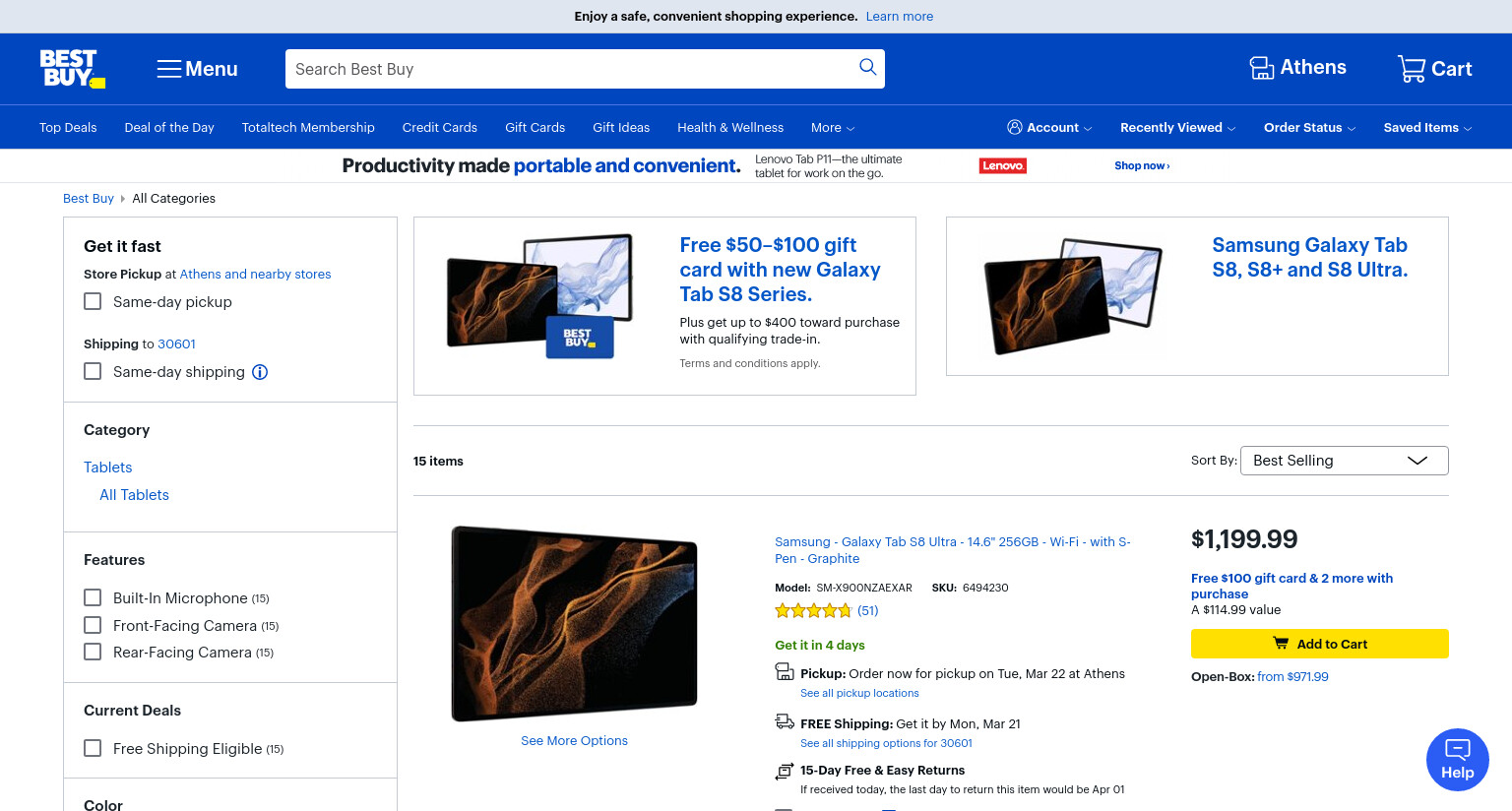Click the same-day shipping info icon
The height and width of the screenshot is (811, 1512).
point(260,372)
